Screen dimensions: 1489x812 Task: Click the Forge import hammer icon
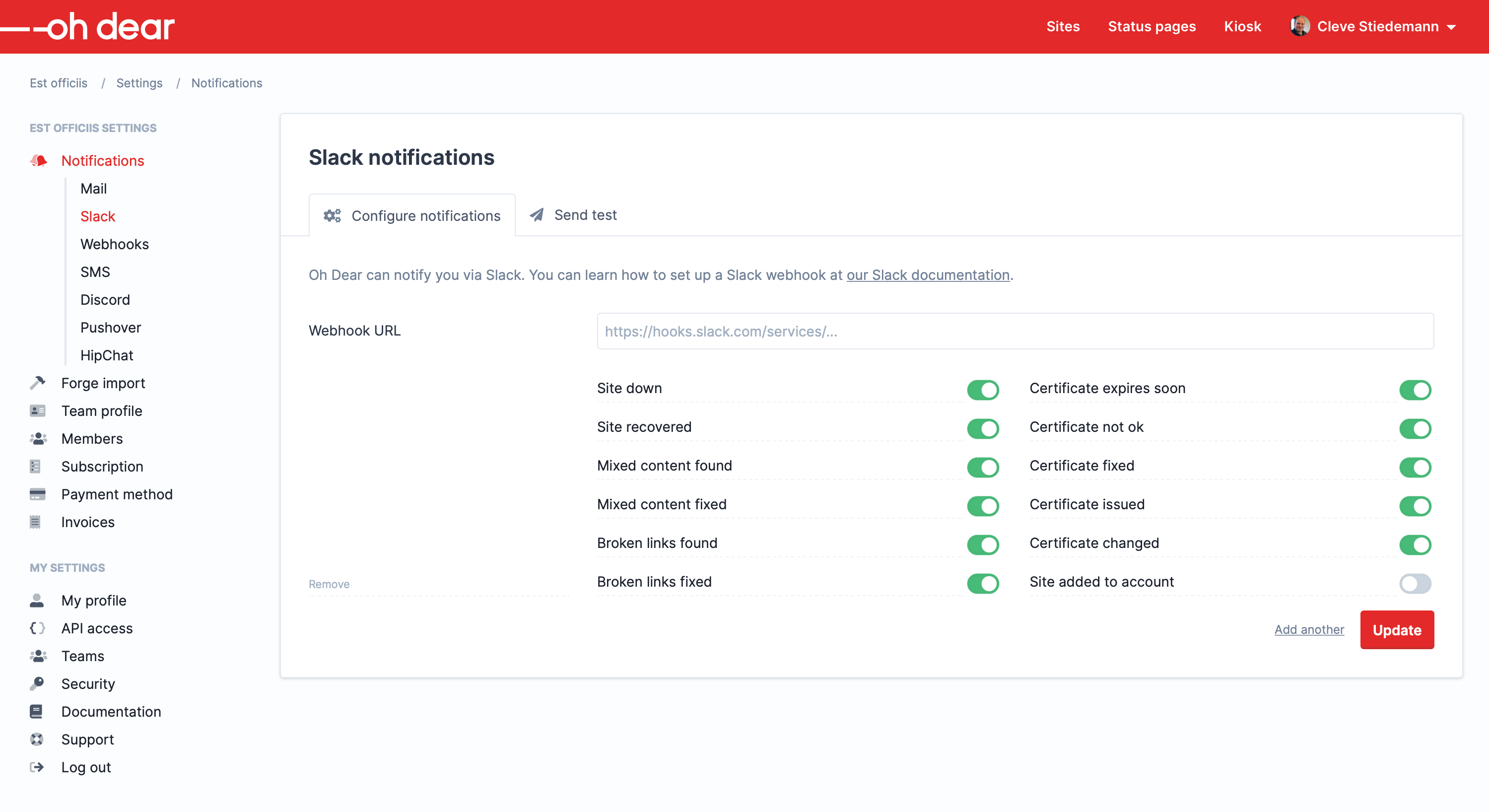38,383
